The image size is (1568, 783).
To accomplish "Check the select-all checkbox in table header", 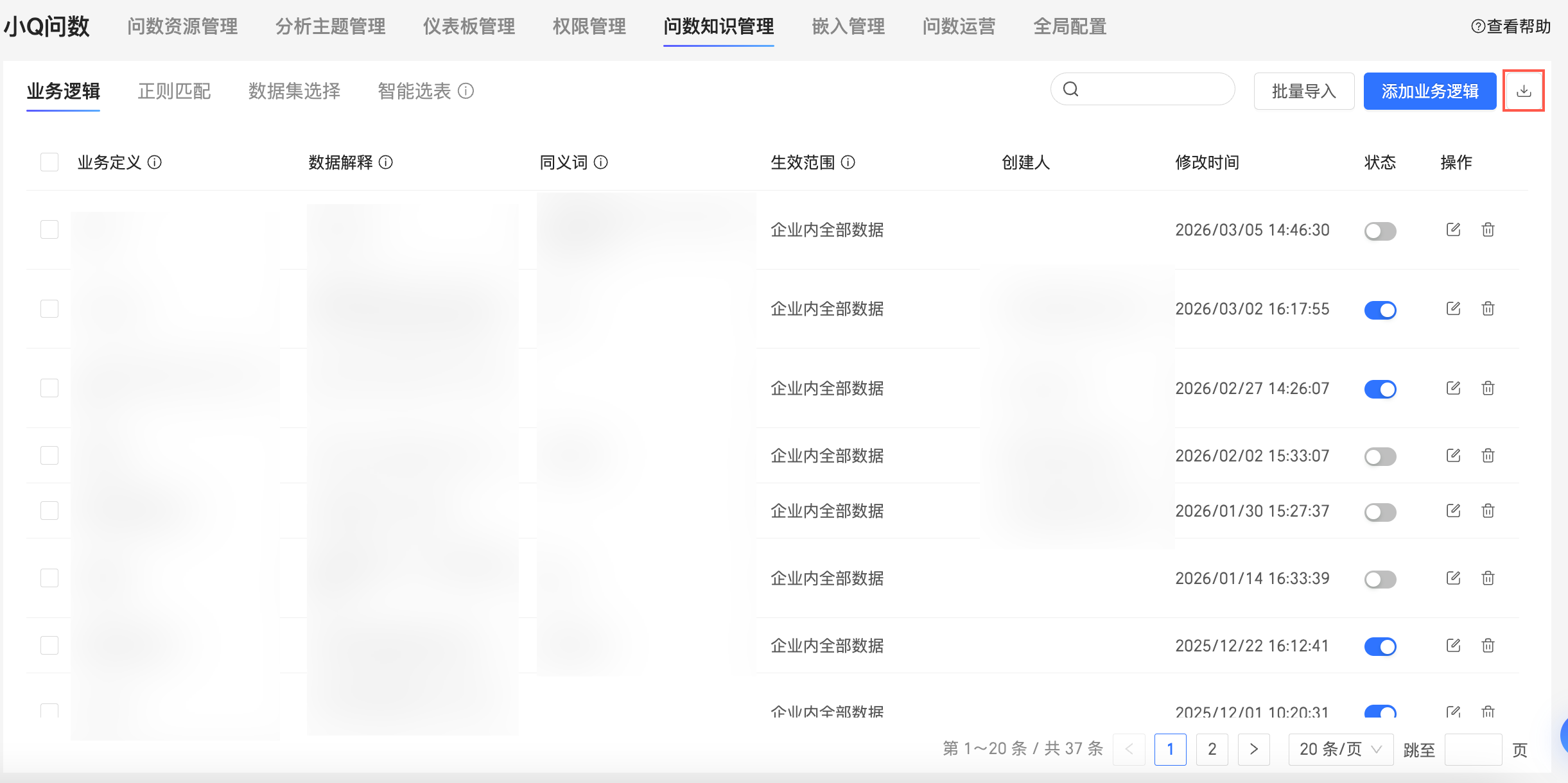I will 49,162.
